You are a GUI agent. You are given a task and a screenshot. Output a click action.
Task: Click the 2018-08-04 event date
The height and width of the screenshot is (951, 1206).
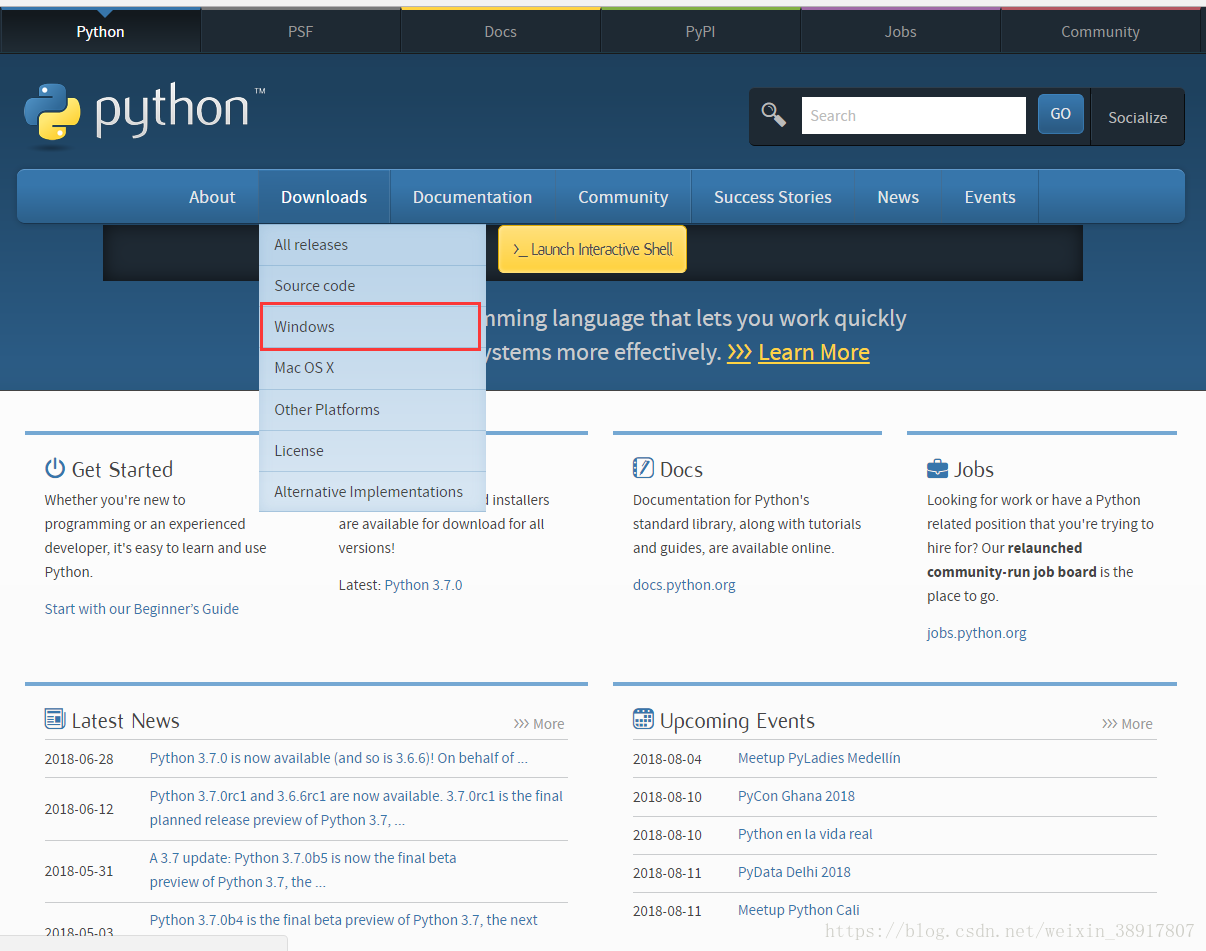[667, 759]
